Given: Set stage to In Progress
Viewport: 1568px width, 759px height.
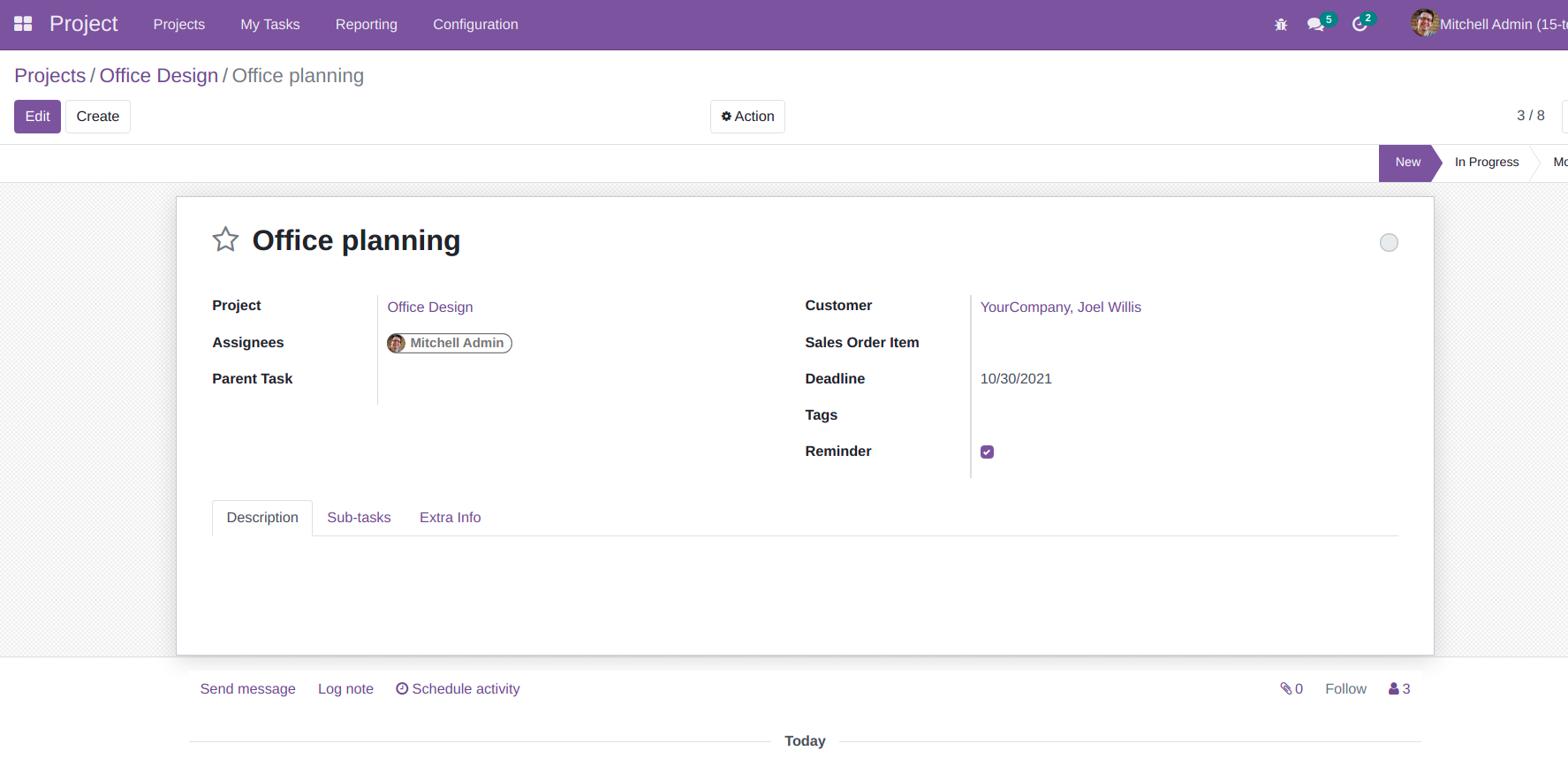Looking at the screenshot, I should pyautogui.click(x=1486, y=163).
